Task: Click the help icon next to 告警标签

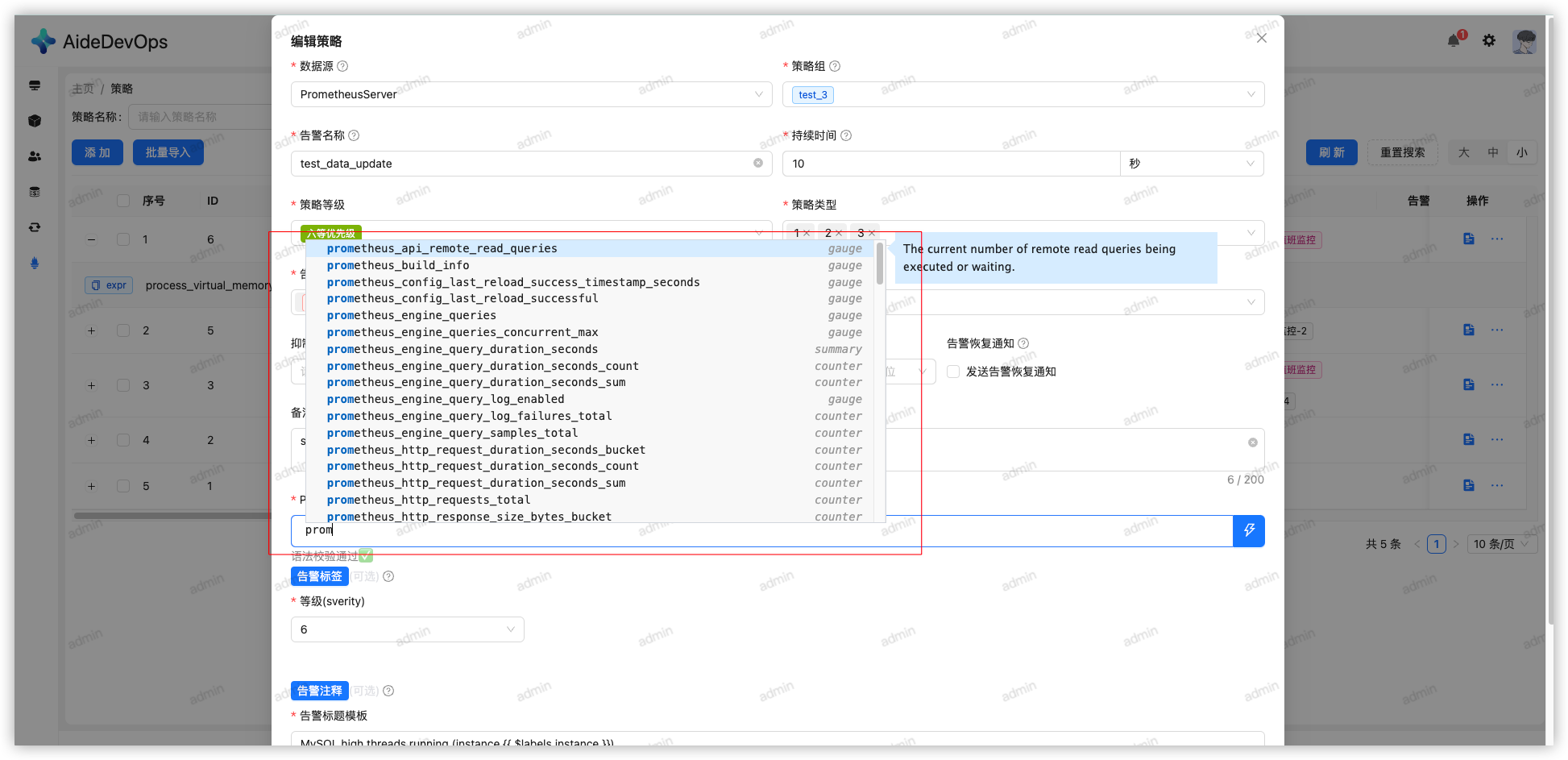Action: pos(388,576)
